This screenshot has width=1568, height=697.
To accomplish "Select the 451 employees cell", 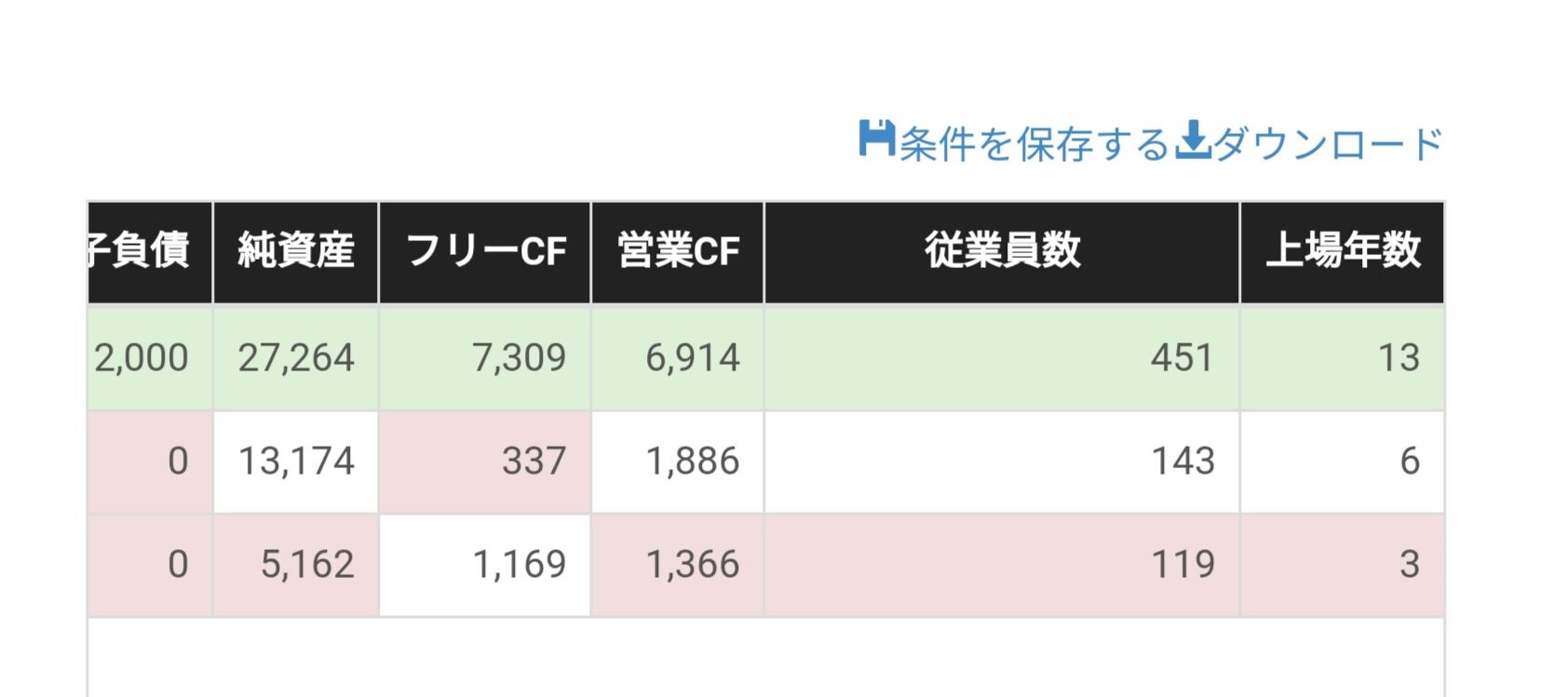I will pyautogui.click(x=1002, y=358).
